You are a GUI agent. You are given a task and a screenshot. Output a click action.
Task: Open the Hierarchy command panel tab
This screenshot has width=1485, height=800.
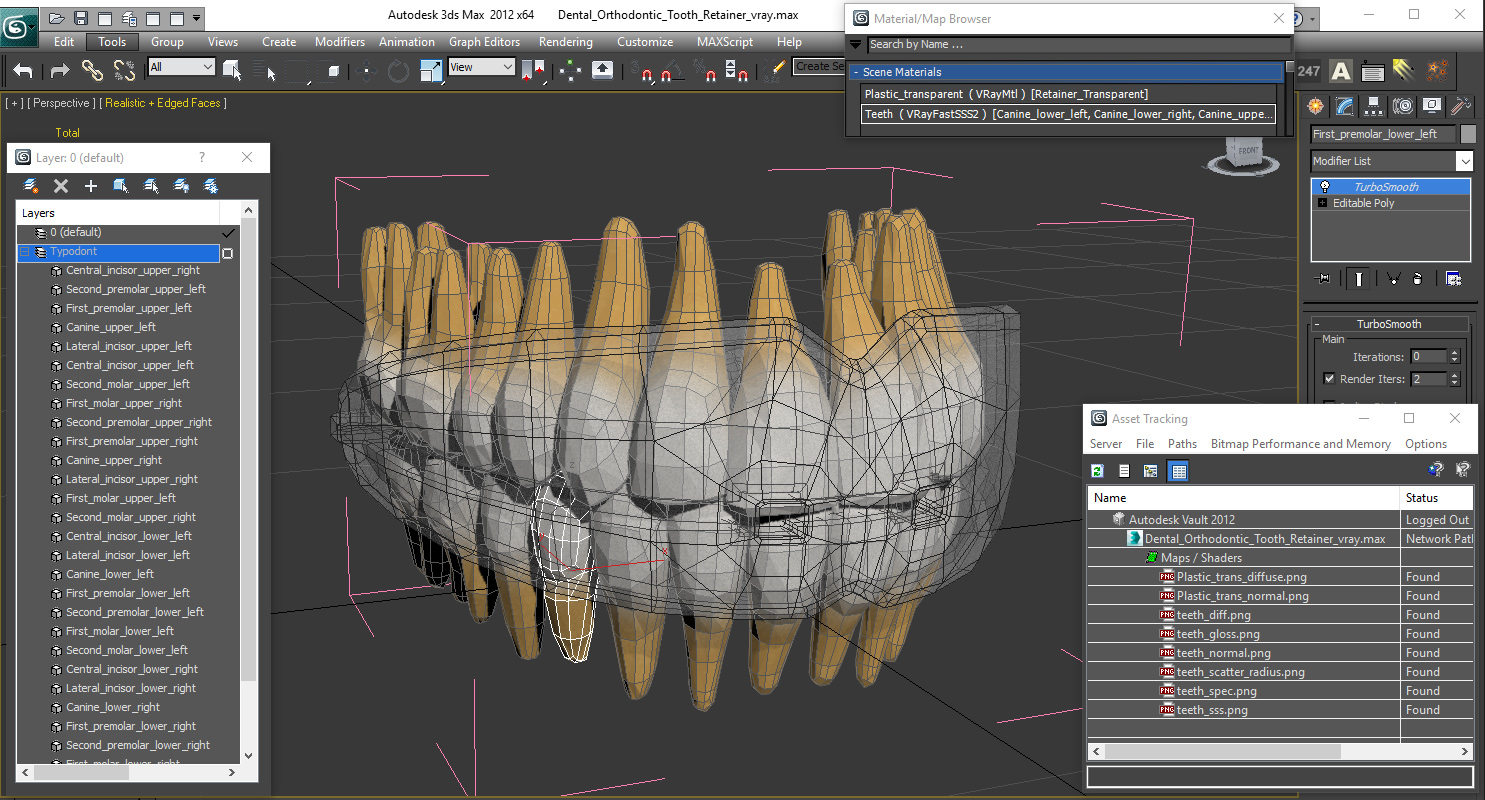tap(1374, 105)
